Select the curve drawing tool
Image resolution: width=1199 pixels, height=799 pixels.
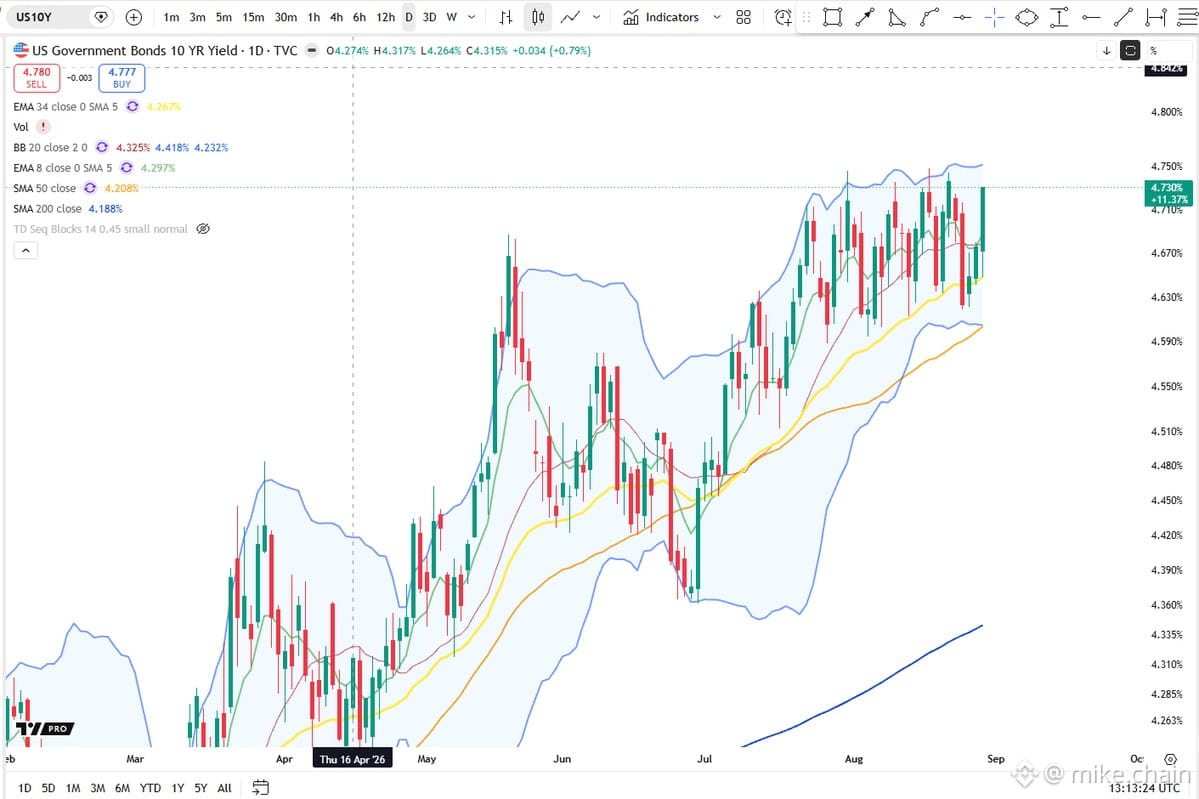pyautogui.click(x=930, y=17)
